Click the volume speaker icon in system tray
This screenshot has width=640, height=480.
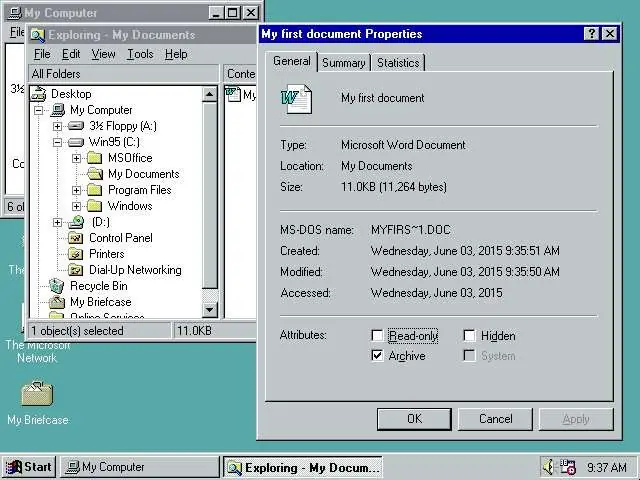tap(549, 467)
